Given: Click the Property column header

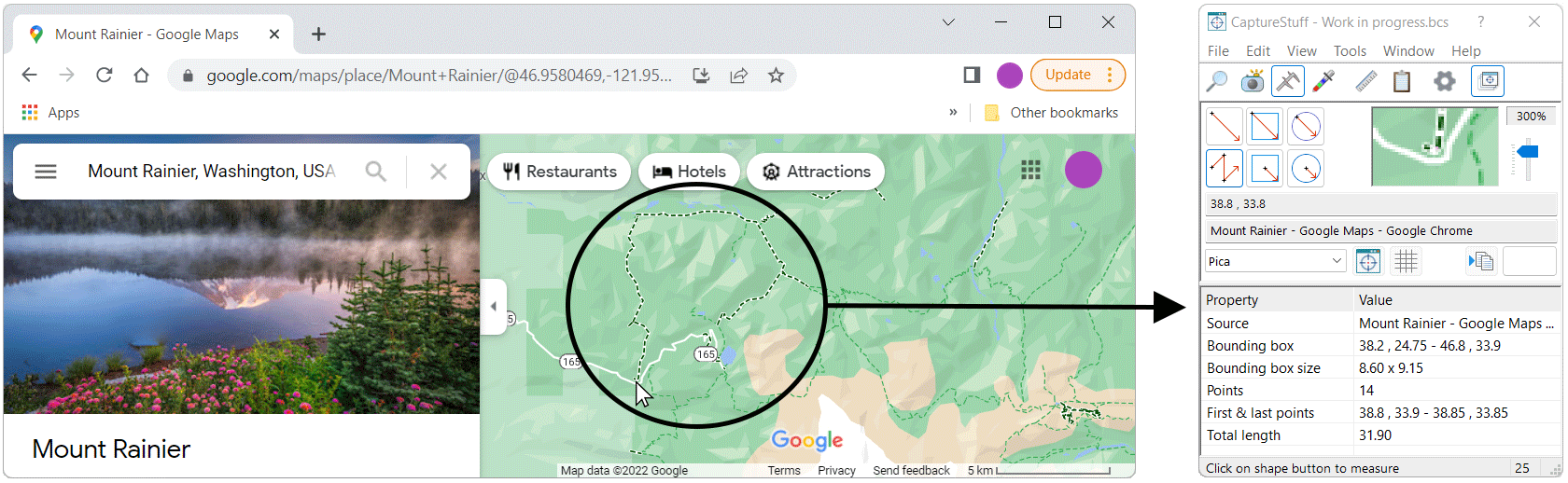Looking at the screenshot, I should coord(1276,300).
